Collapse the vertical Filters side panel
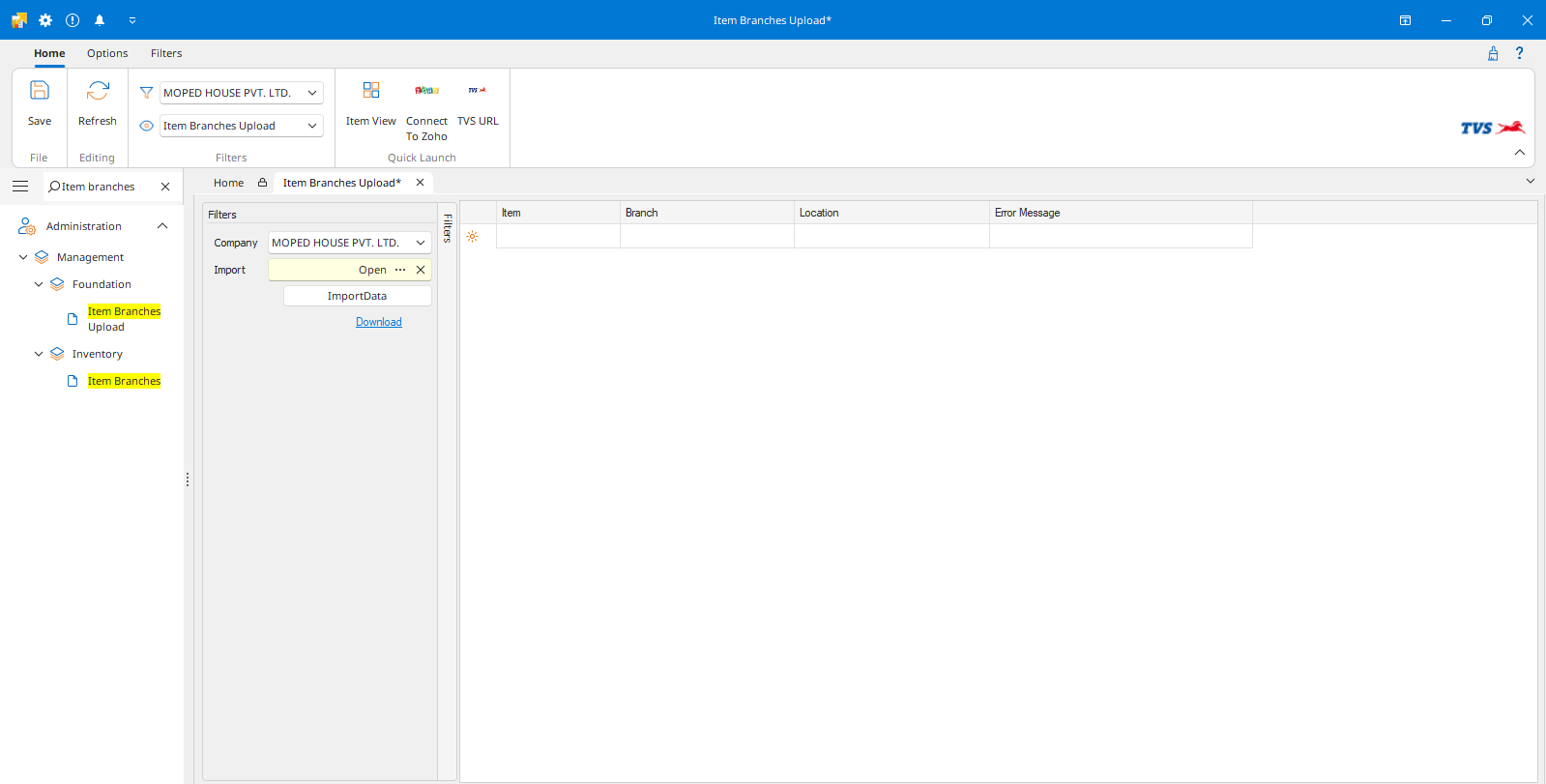The image size is (1546, 784). (448, 228)
